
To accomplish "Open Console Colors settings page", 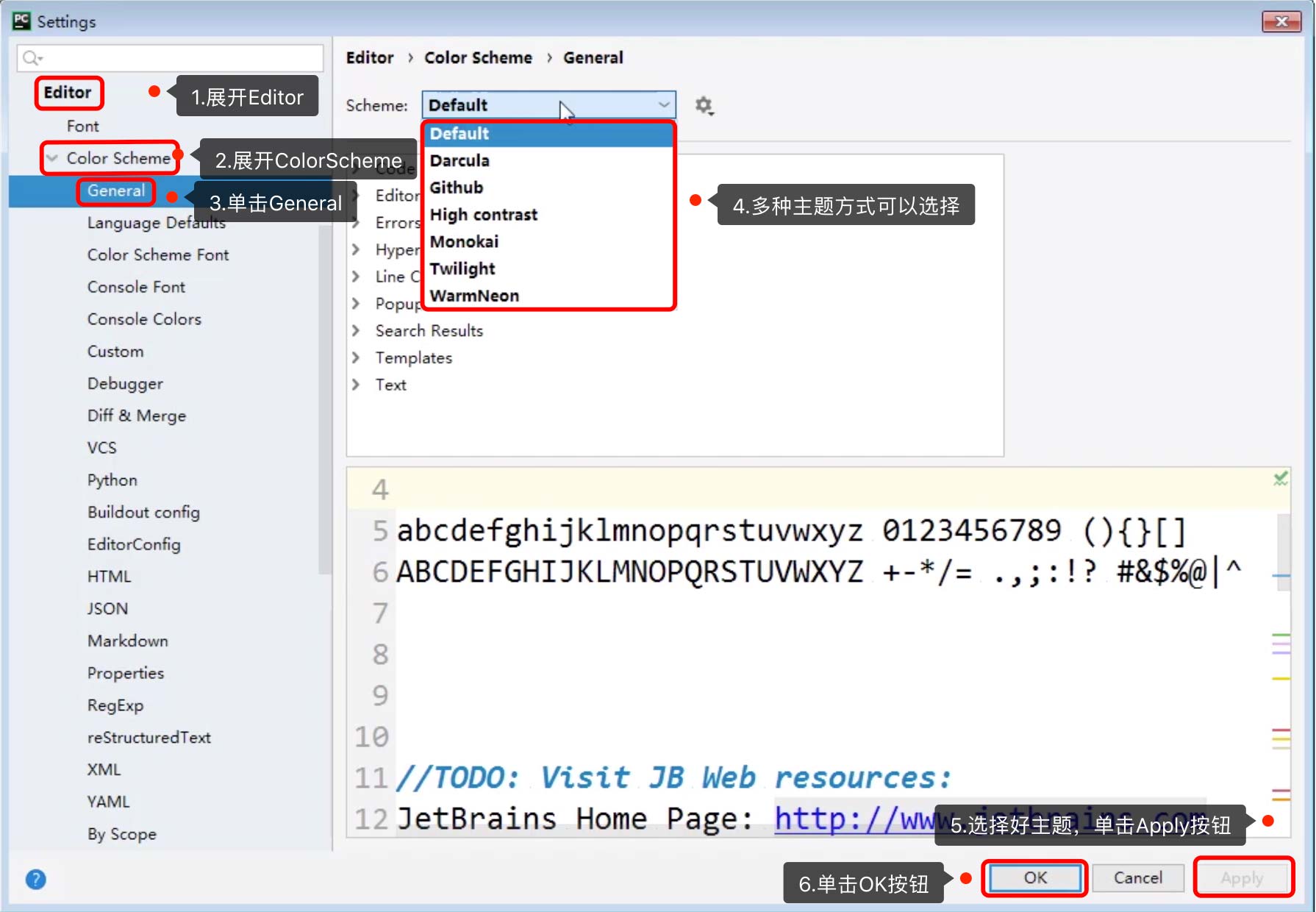I will (144, 319).
